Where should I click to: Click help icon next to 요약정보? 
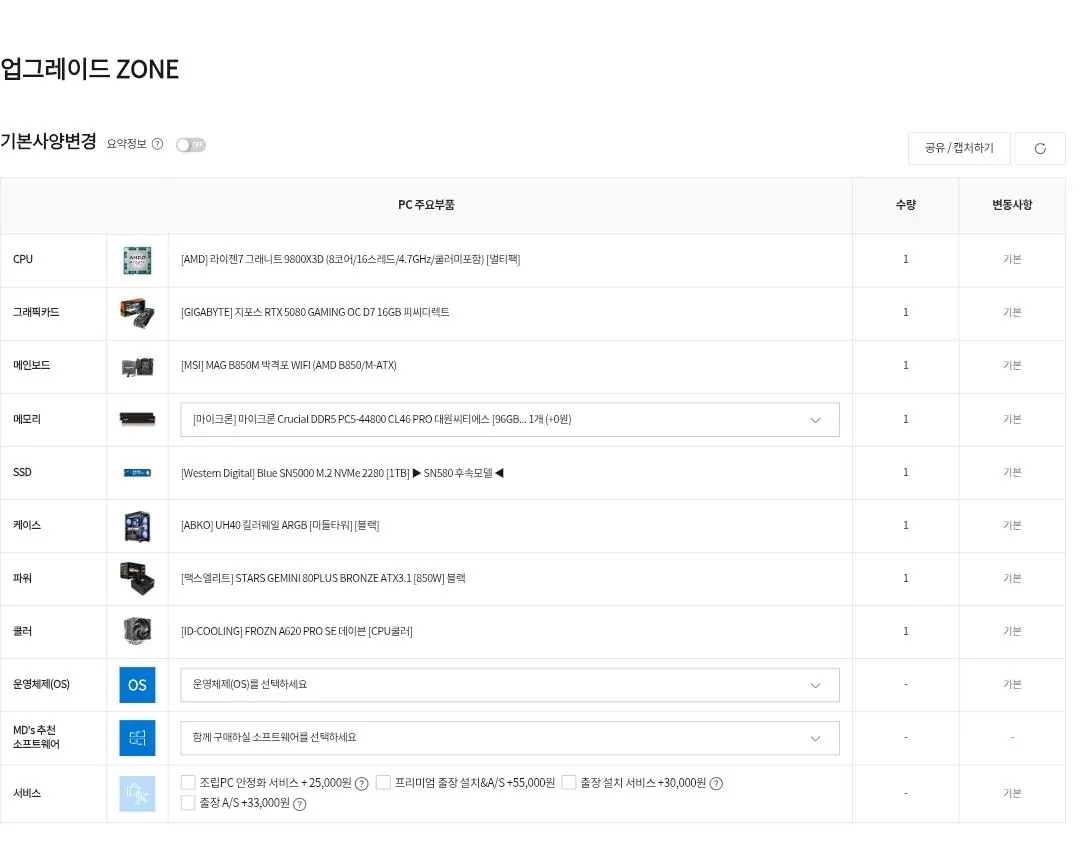click(x=157, y=144)
